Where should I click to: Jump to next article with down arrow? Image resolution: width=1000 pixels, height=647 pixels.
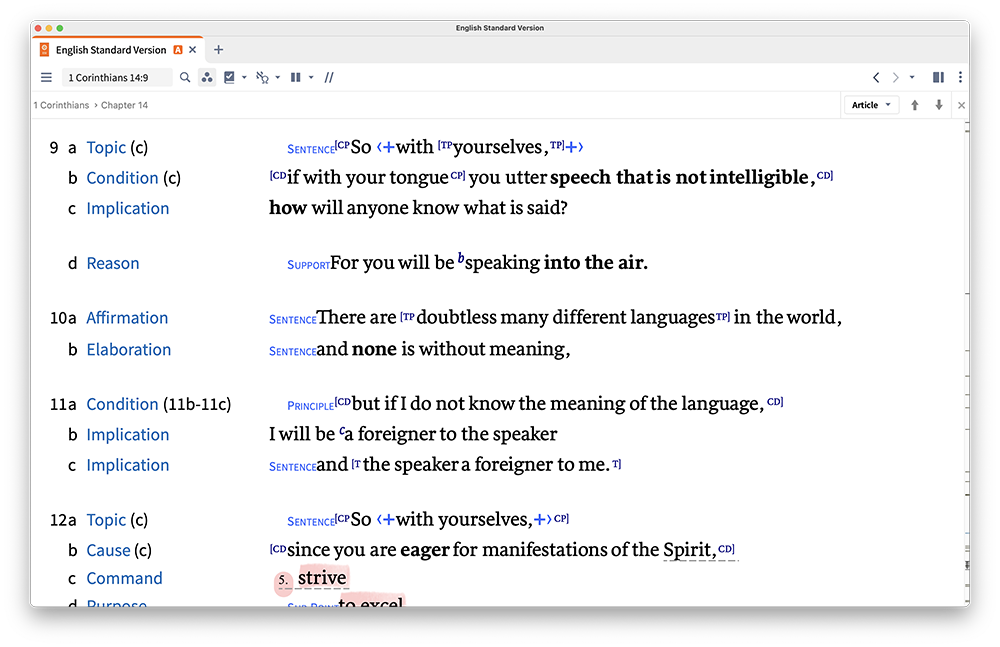(x=939, y=105)
